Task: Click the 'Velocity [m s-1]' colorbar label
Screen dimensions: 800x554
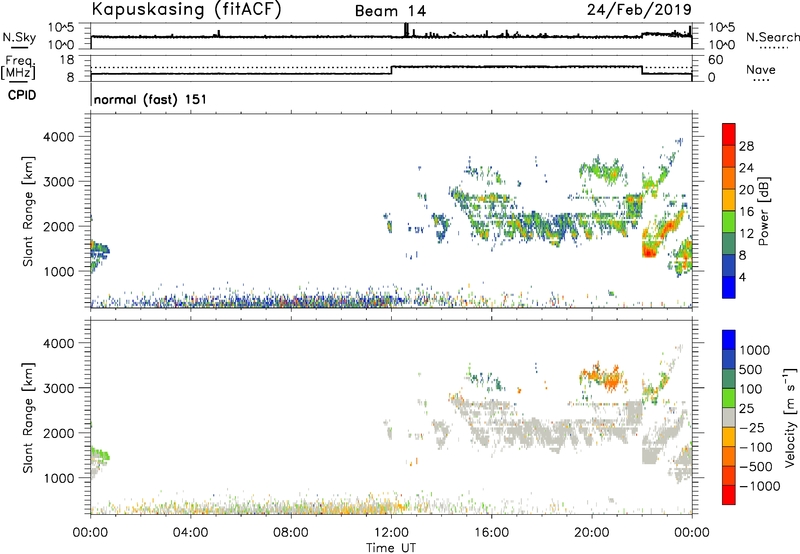Action: point(790,417)
